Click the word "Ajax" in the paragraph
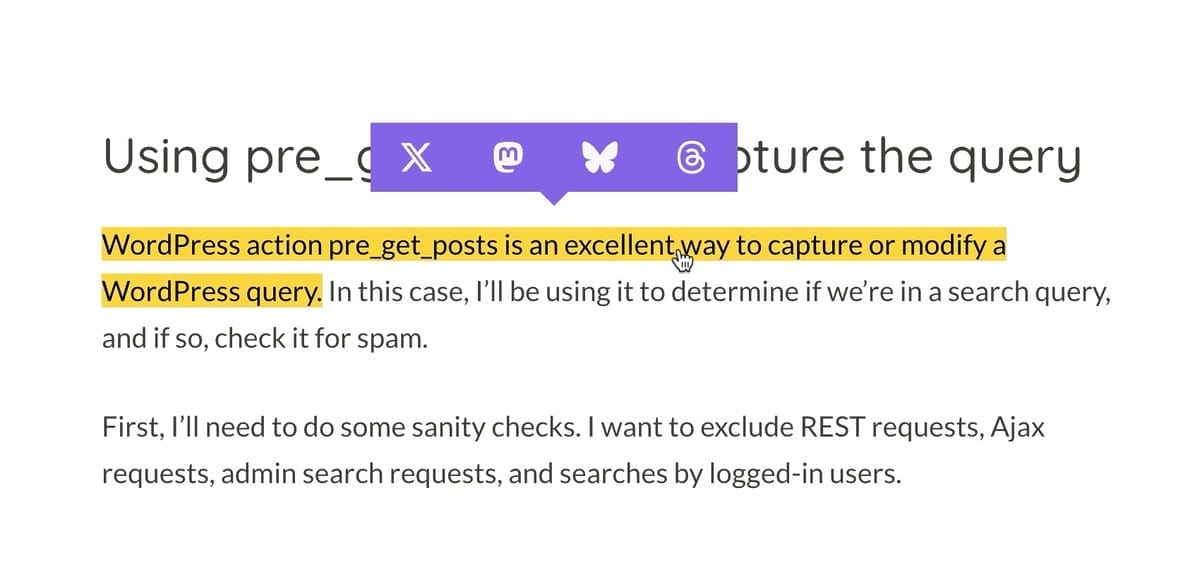 [1018, 427]
